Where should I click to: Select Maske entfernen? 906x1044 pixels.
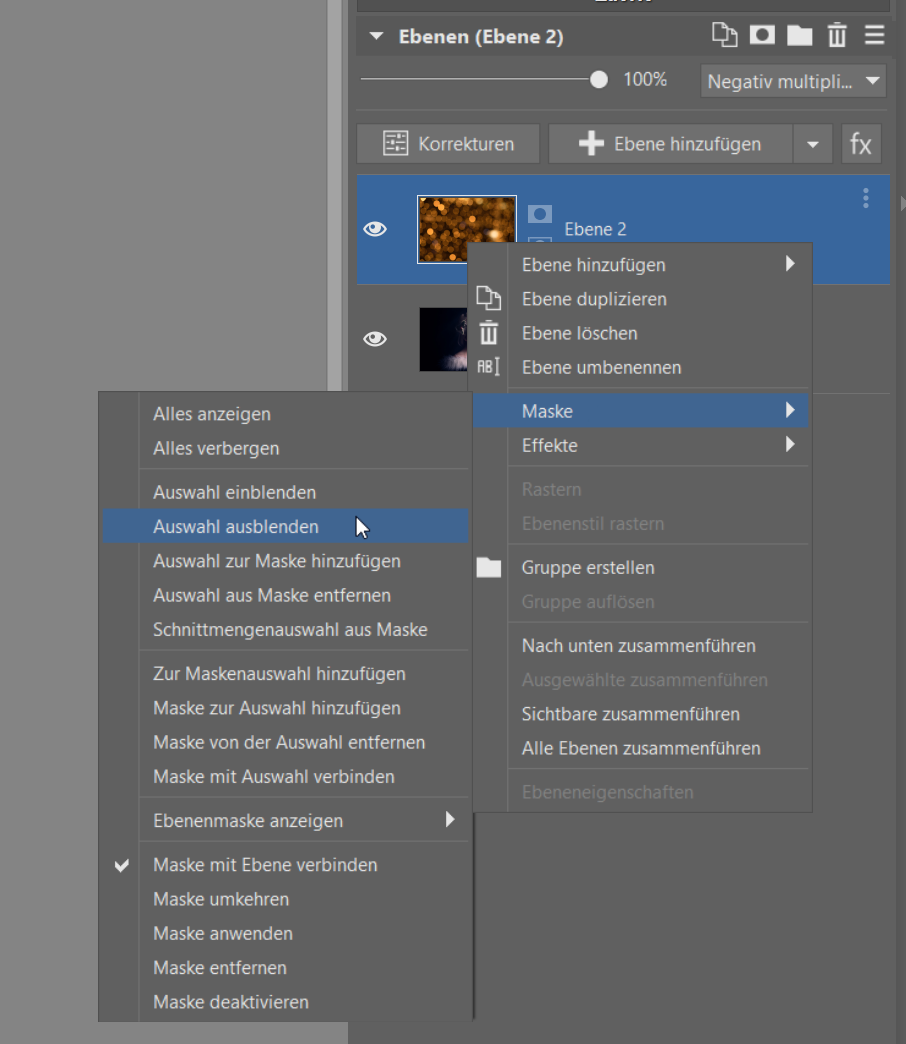point(286,967)
